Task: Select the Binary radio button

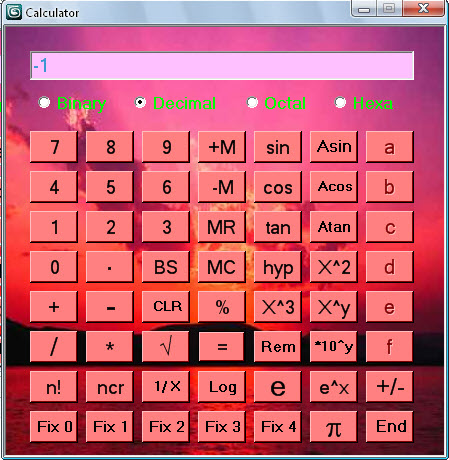Action: pyautogui.click(x=44, y=103)
